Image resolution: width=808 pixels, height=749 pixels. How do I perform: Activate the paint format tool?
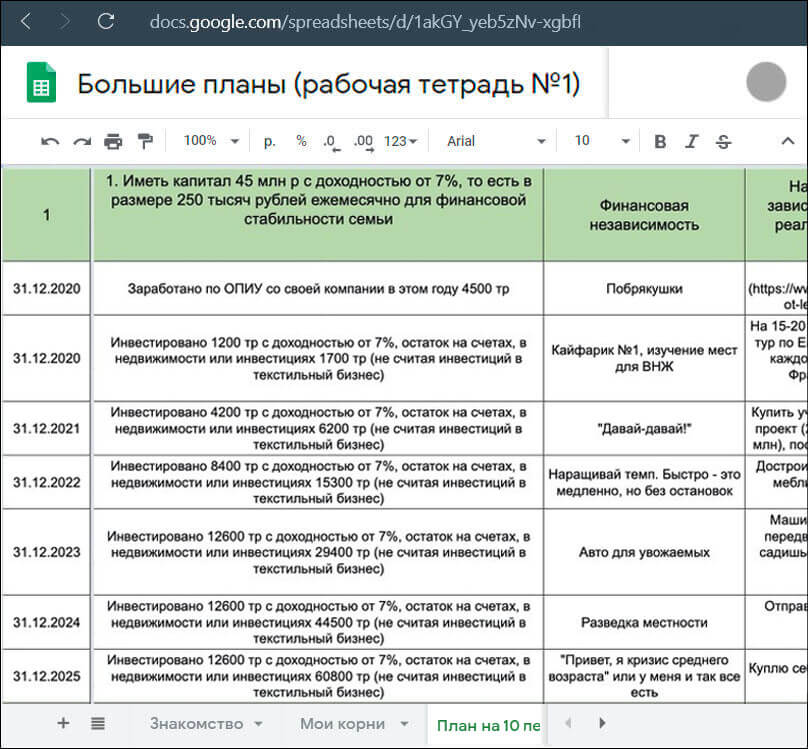coord(145,141)
